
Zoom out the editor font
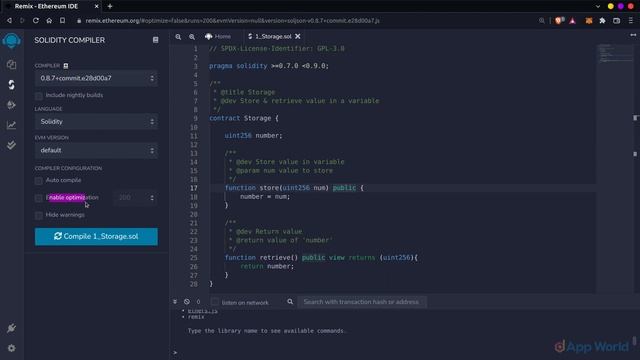(x=178, y=37)
